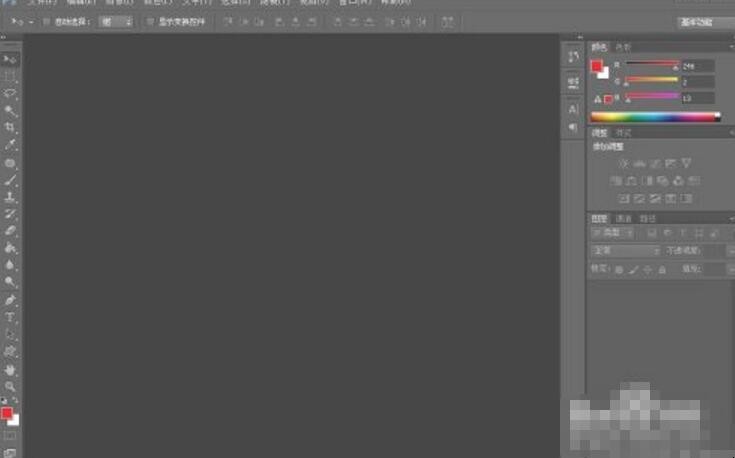The height and width of the screenshot is (458, 735).
Task: Select the Custom Shape tool
Action: pos(10,352)
